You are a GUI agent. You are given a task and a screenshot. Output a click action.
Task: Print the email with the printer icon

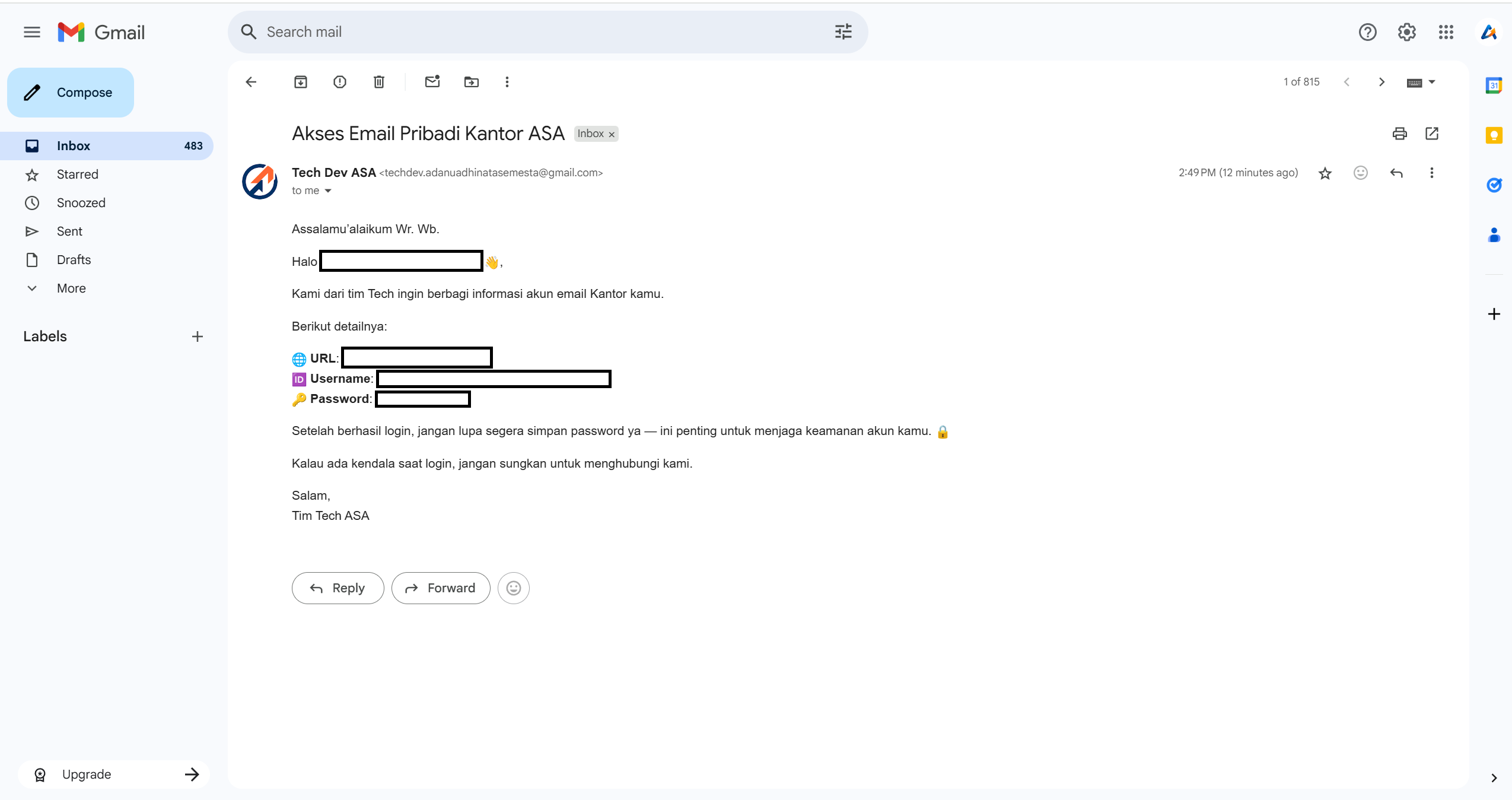(x=1399, y=134)
